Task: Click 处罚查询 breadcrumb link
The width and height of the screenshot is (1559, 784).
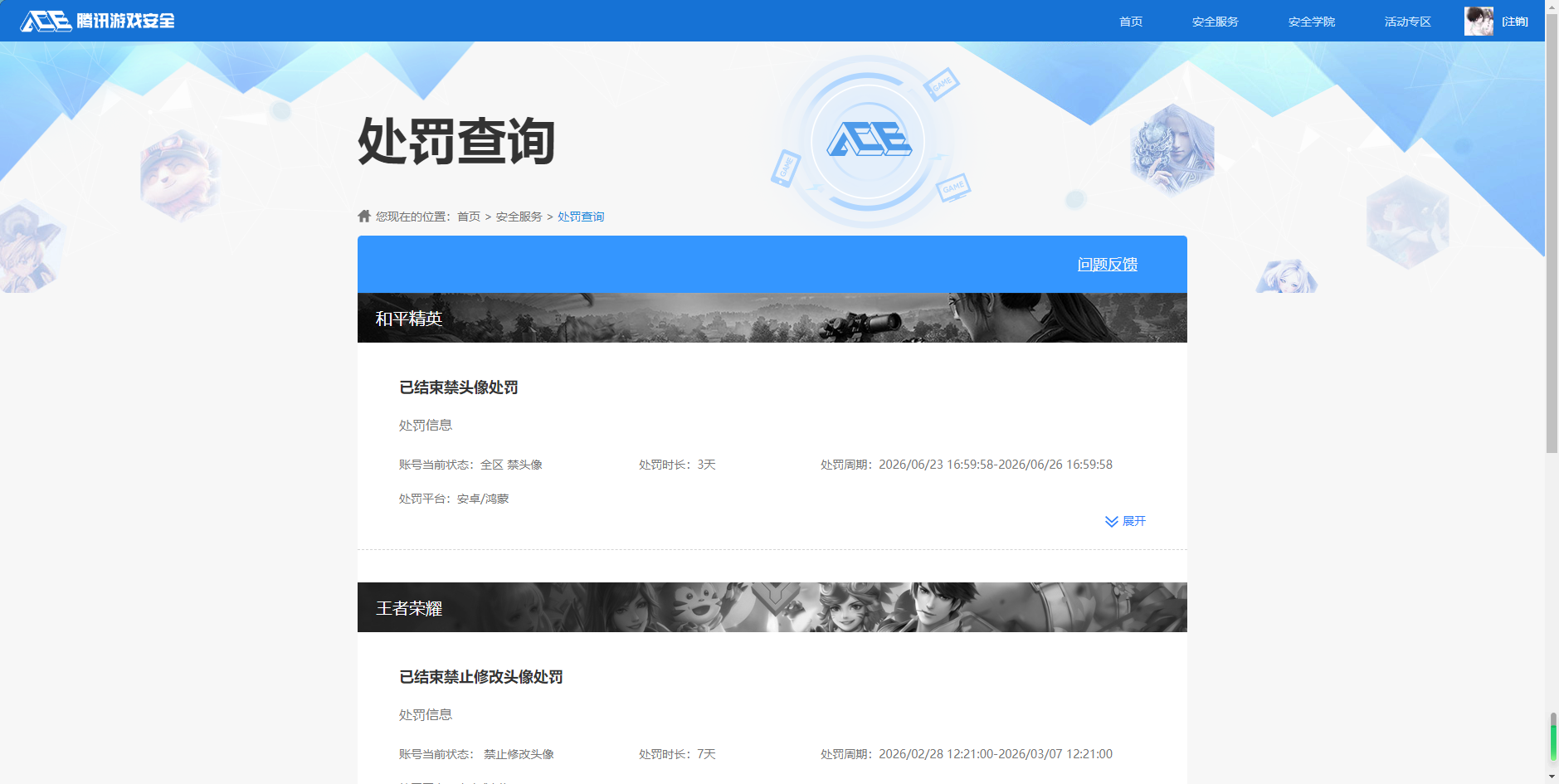Action: coord(581,217)
